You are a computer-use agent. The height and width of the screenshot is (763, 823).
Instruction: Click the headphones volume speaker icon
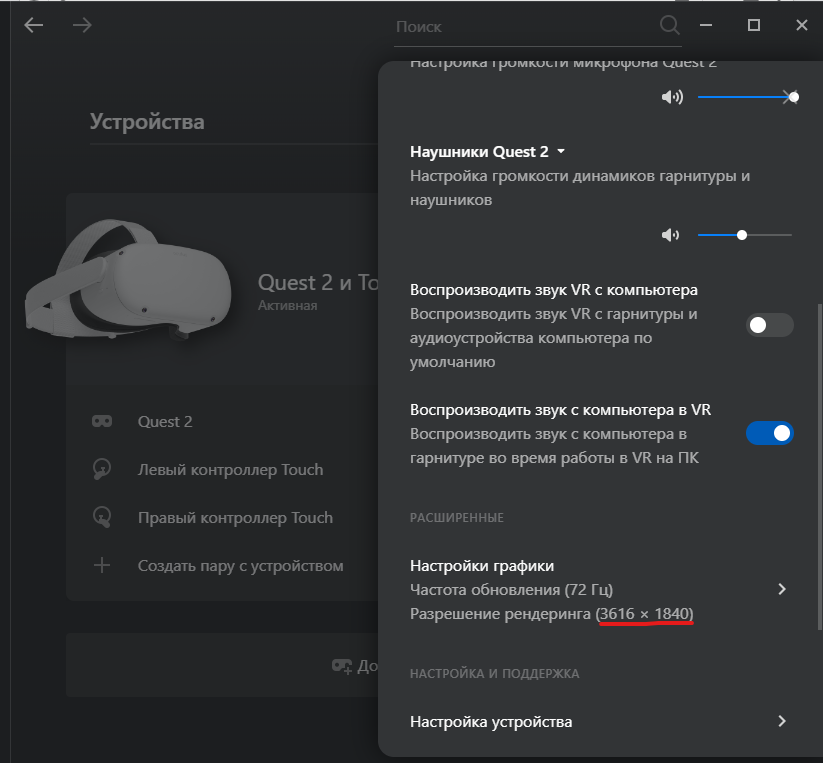pyautogui.click(x=670, y=235)
